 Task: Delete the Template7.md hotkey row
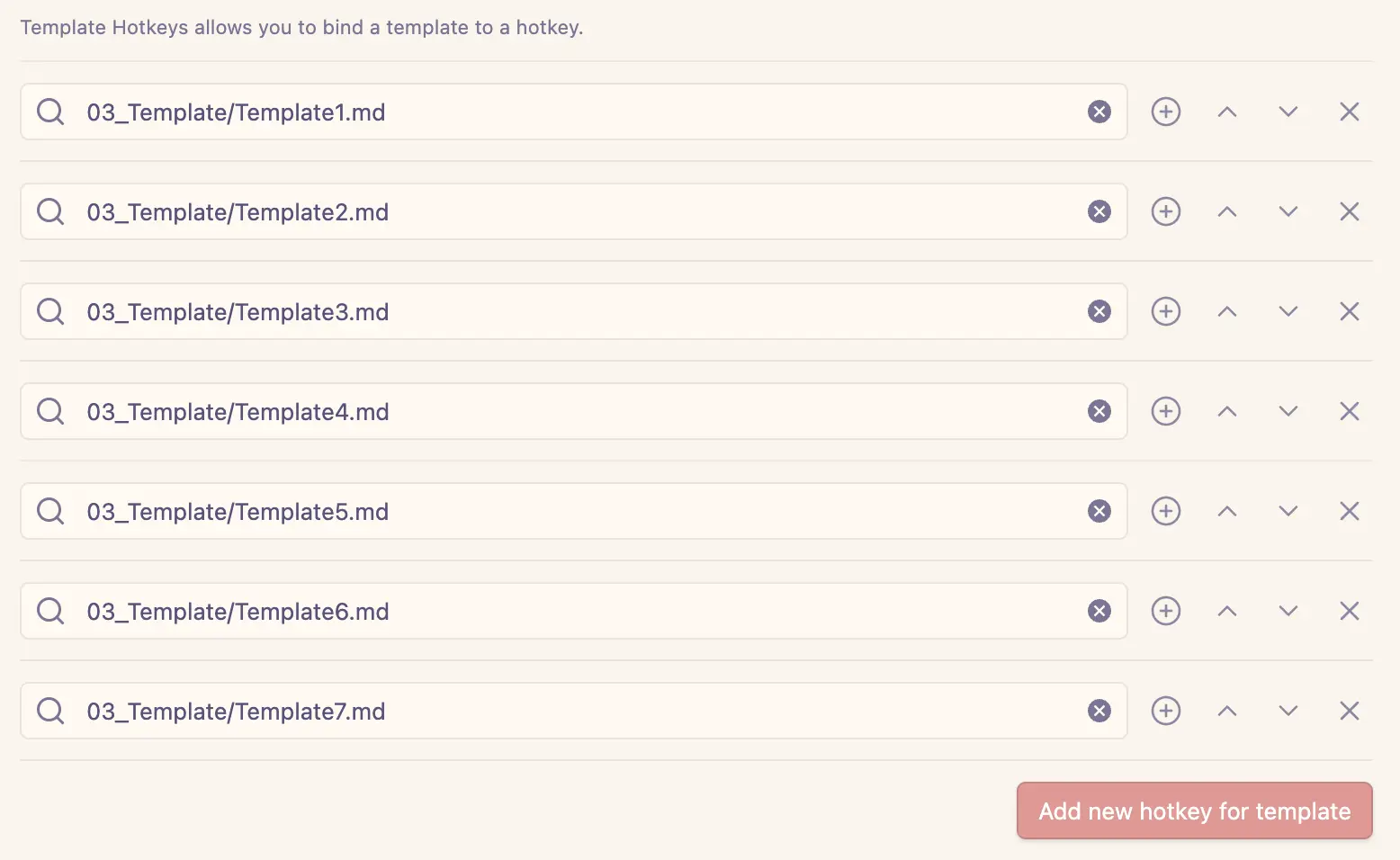[1350, 711]
